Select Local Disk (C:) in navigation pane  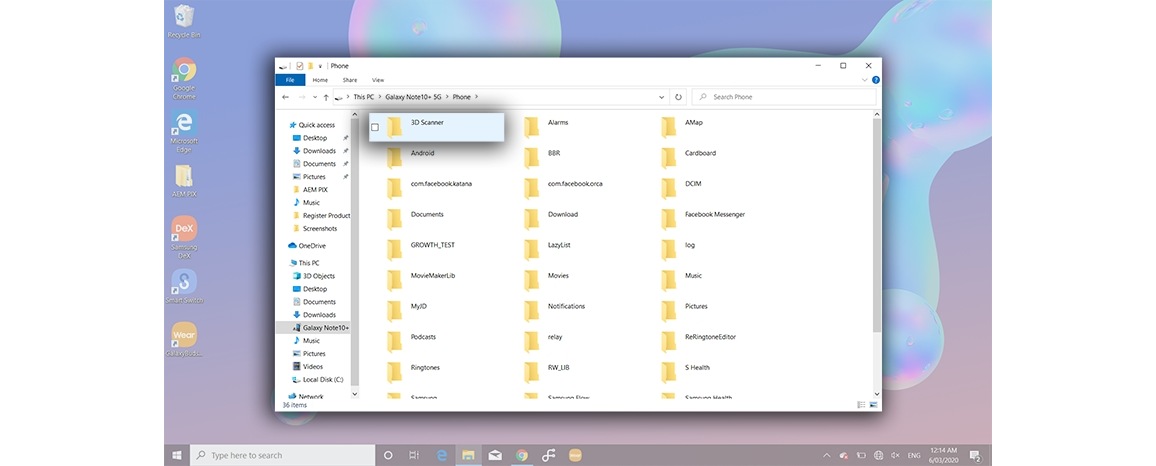(x=318, y=379)
